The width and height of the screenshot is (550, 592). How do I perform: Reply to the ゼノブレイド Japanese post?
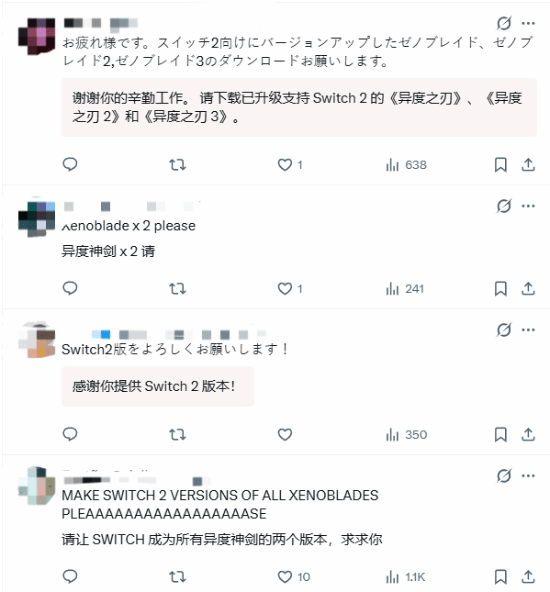70,165
